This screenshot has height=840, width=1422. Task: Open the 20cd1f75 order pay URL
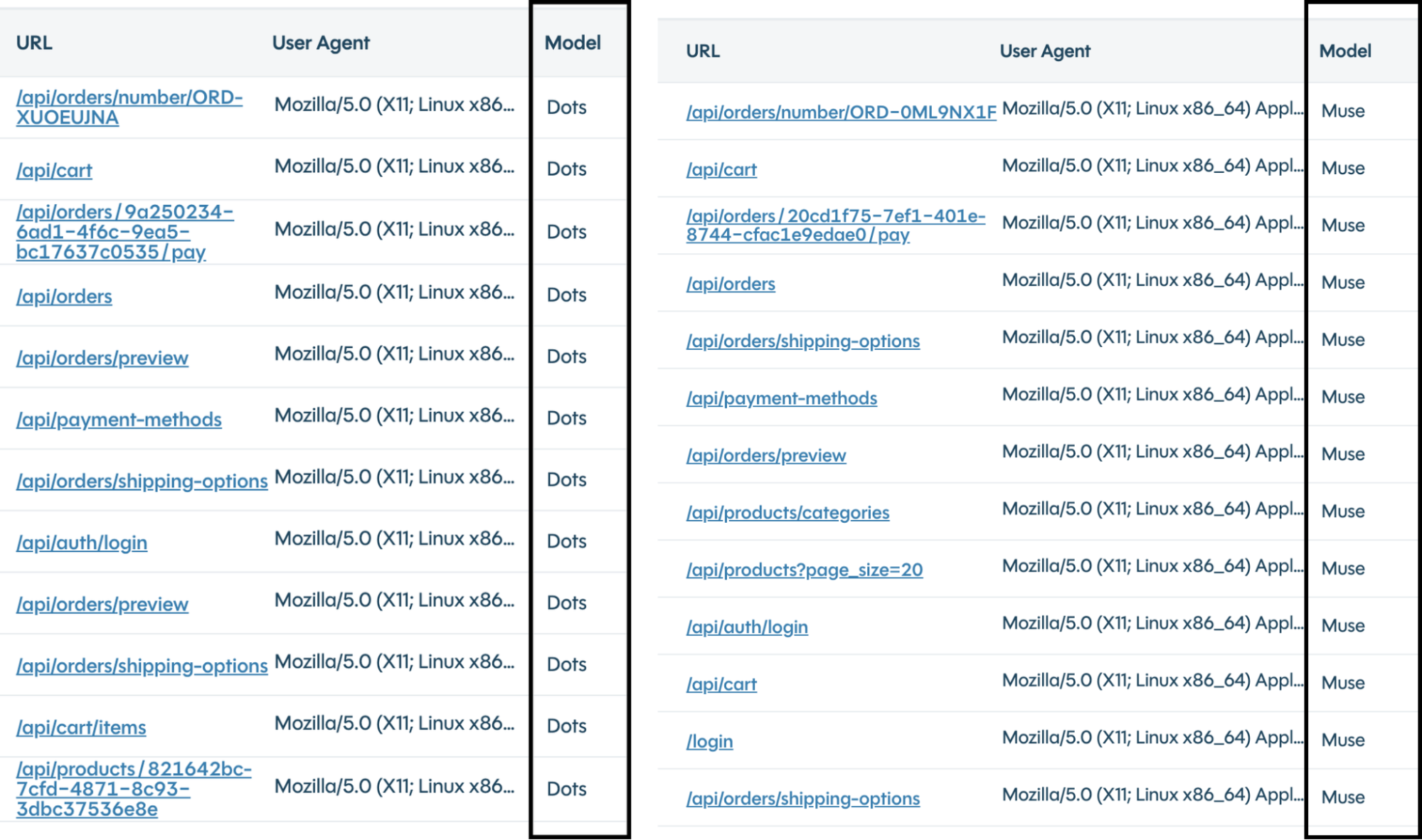pyautogui.click(x=836, y=225)
